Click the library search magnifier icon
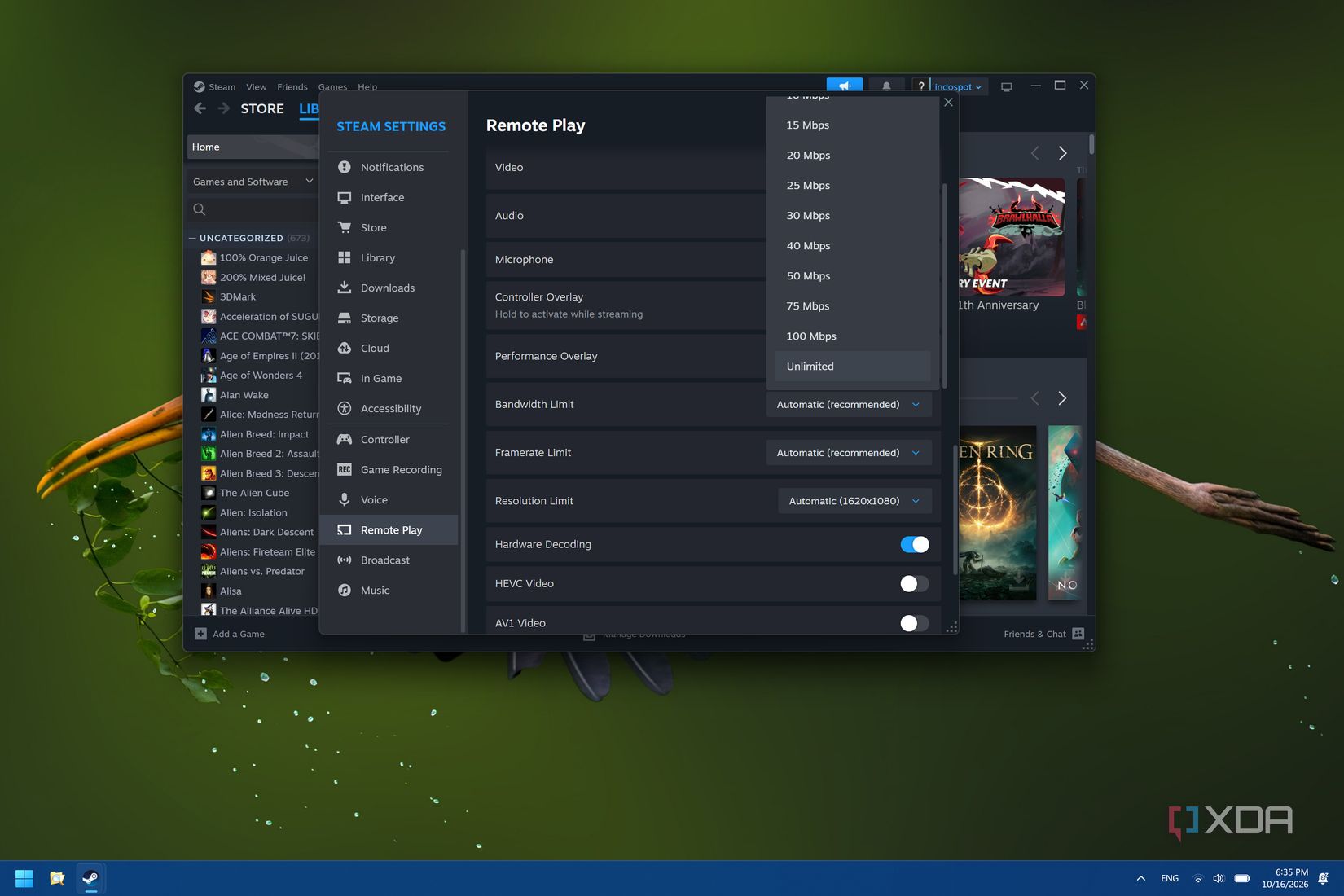 tap(200, 209)
